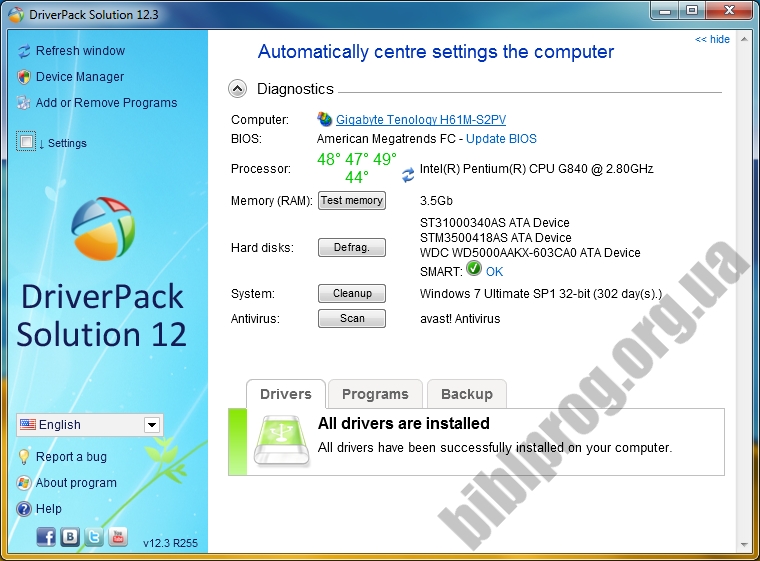Image resolution: width=760 pixels, height=561 pixels.
Task: Click the SMART OK link
Action: click(494, 272)
